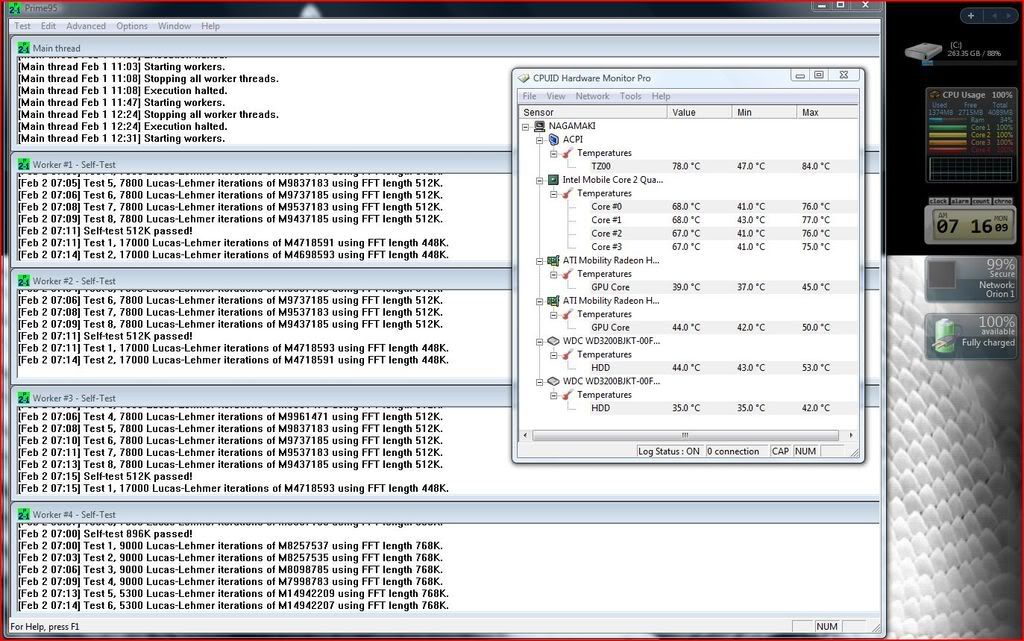This screenshot has width=1024, height=641.
Task: Open the Network menu in Hardware Monitor
Action: click(x=592, y=96)
